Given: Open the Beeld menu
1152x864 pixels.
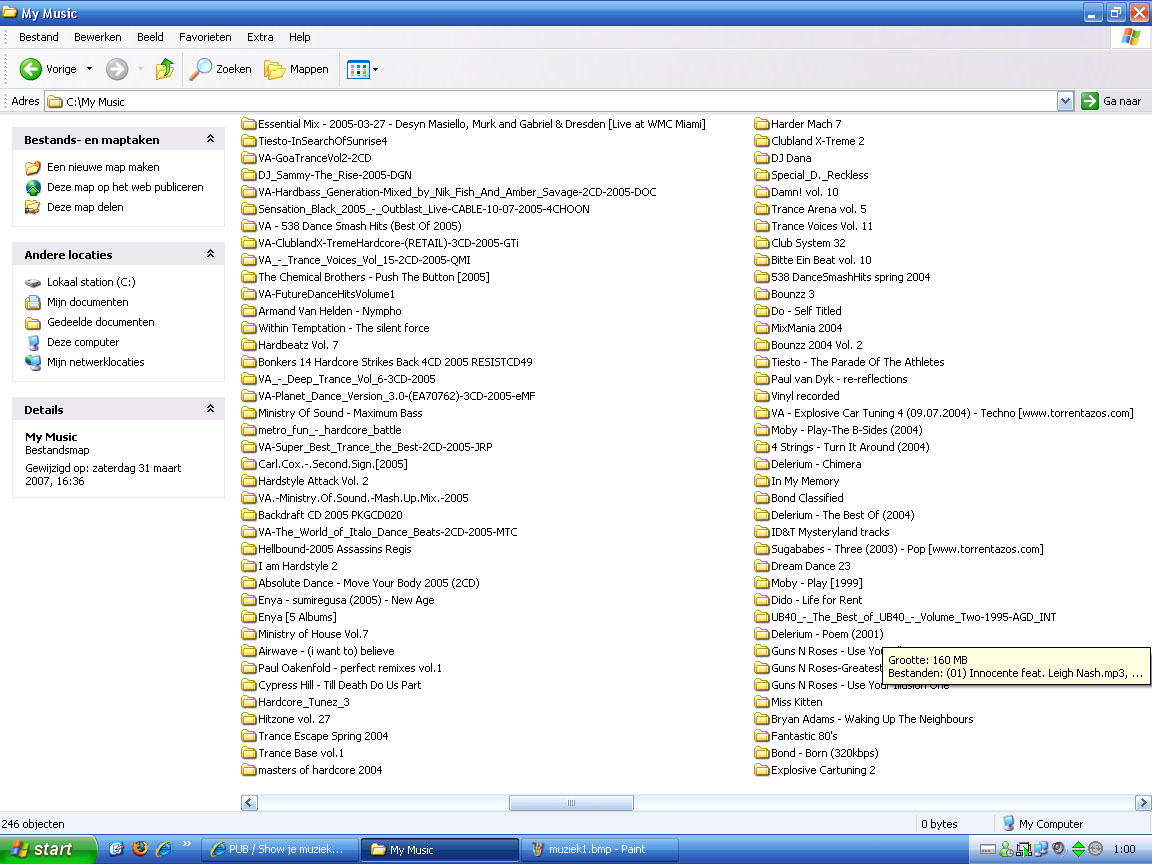Looking at the screenshot, I should pos(150,37).
